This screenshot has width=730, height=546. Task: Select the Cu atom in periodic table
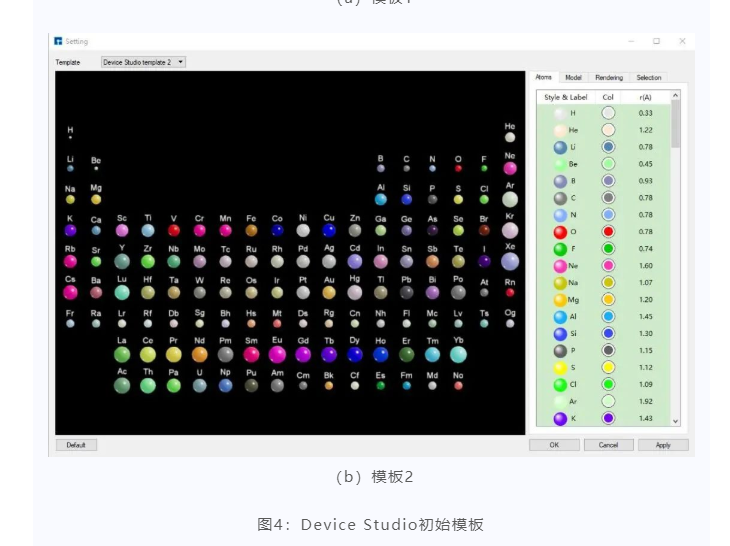point(329,230)
